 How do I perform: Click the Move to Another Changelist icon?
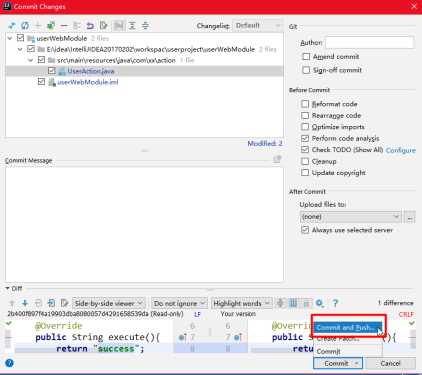click(x=51, y=25)
